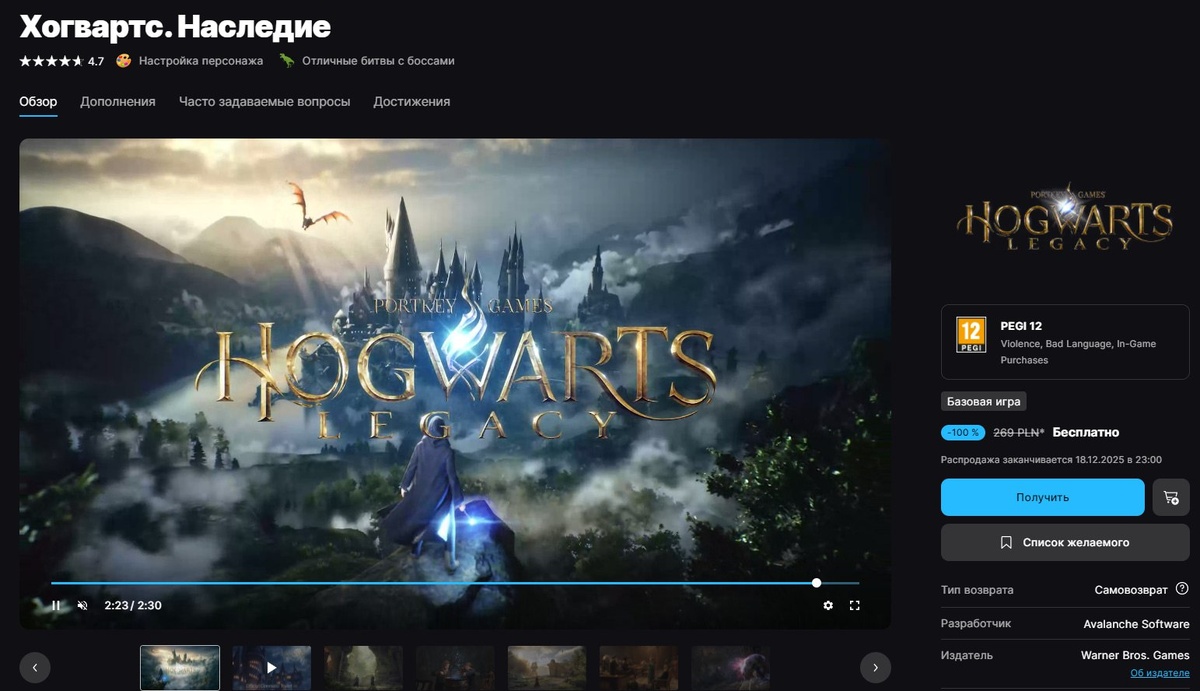Click the Получить button
This screenshot has width=1200, height=691.
pyautogui.click(x=1043, y=497)
